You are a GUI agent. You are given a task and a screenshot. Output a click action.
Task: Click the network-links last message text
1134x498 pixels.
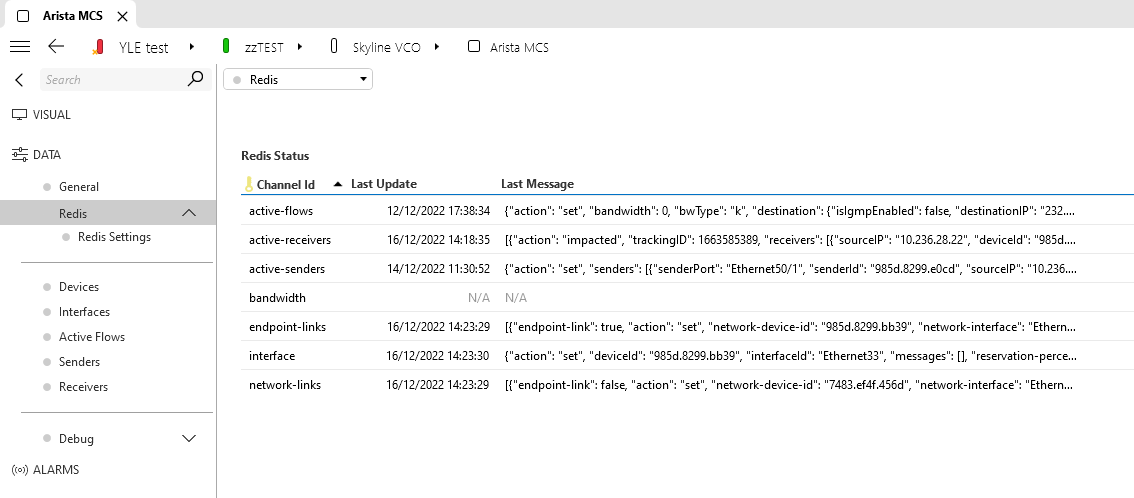(x=790, y=385)
